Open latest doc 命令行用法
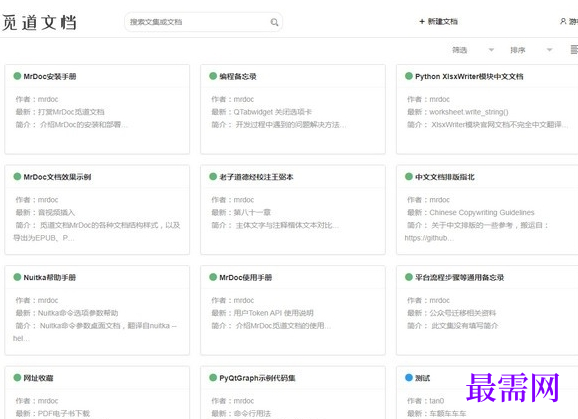 [x=252, y=413]
